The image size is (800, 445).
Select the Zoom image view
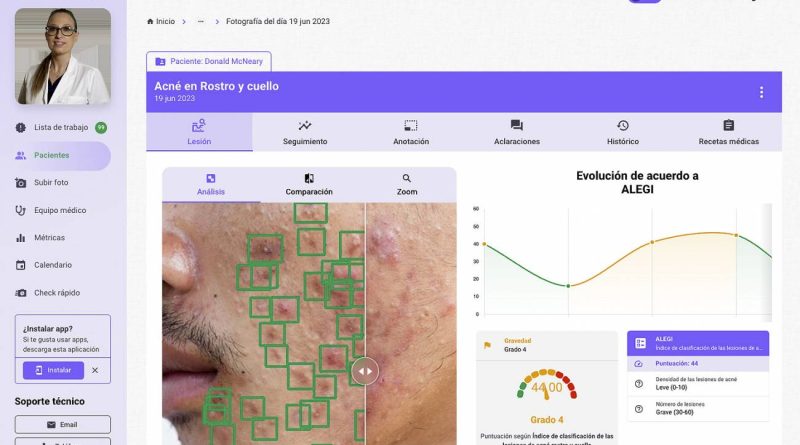(407, 184)
